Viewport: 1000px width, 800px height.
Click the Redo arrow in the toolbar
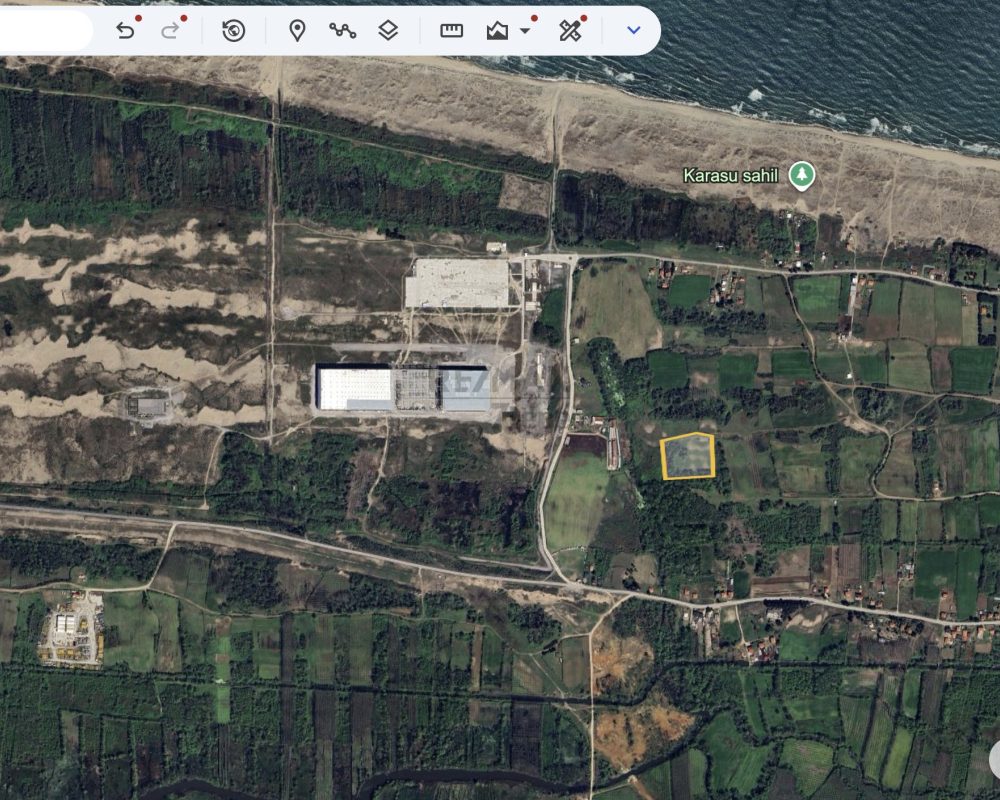coord(170,30)
